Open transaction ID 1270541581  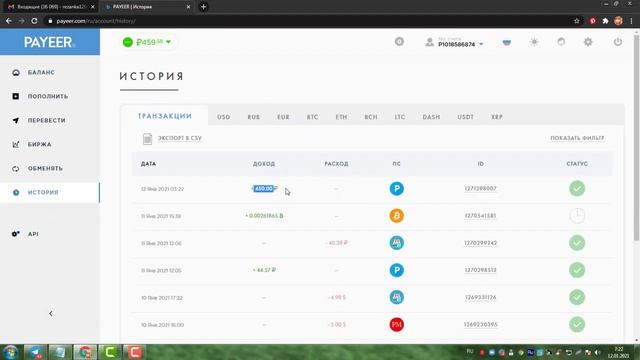(x=480, y=216)
